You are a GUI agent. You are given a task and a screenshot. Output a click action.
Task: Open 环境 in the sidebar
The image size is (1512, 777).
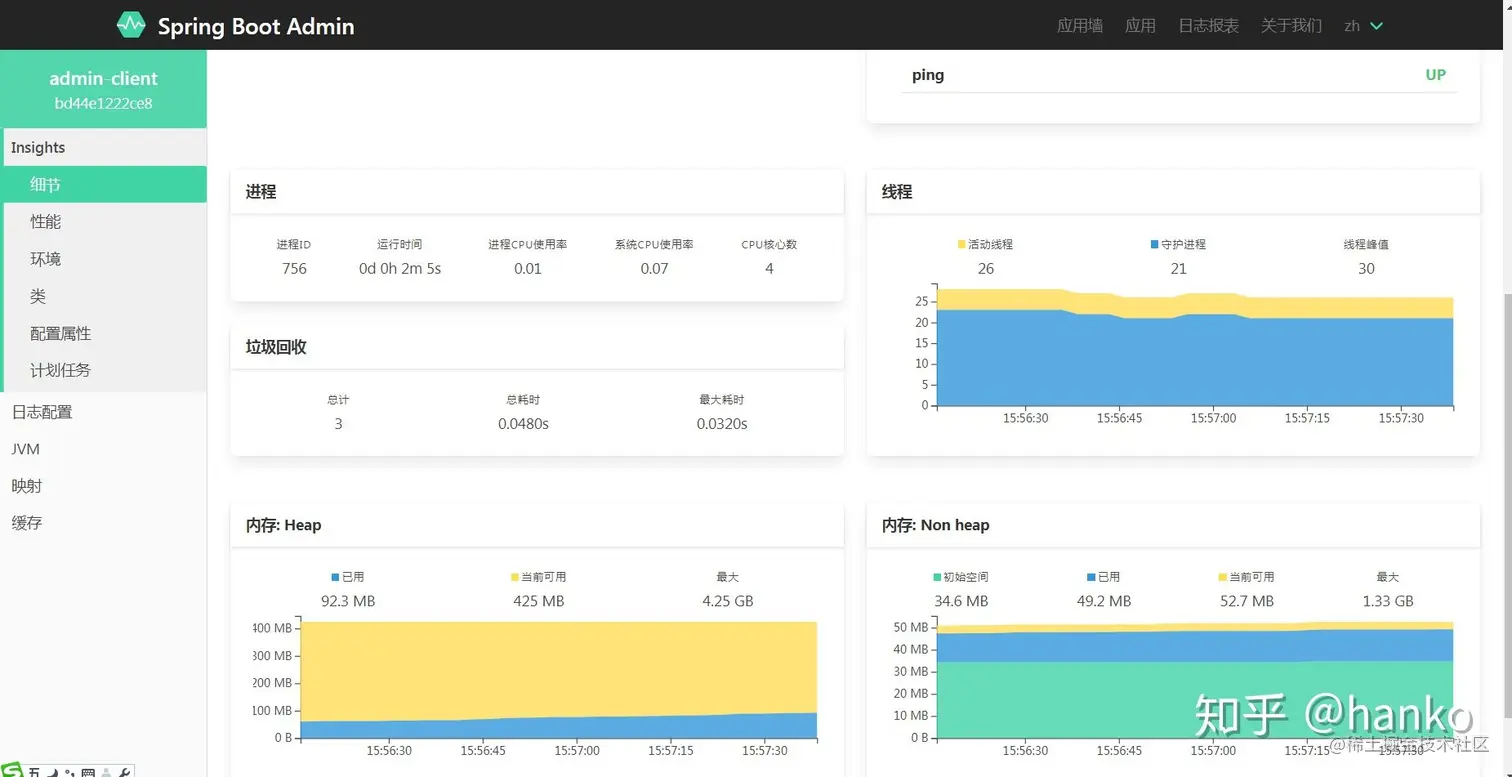pyautogui.click(x=105, y=259)
